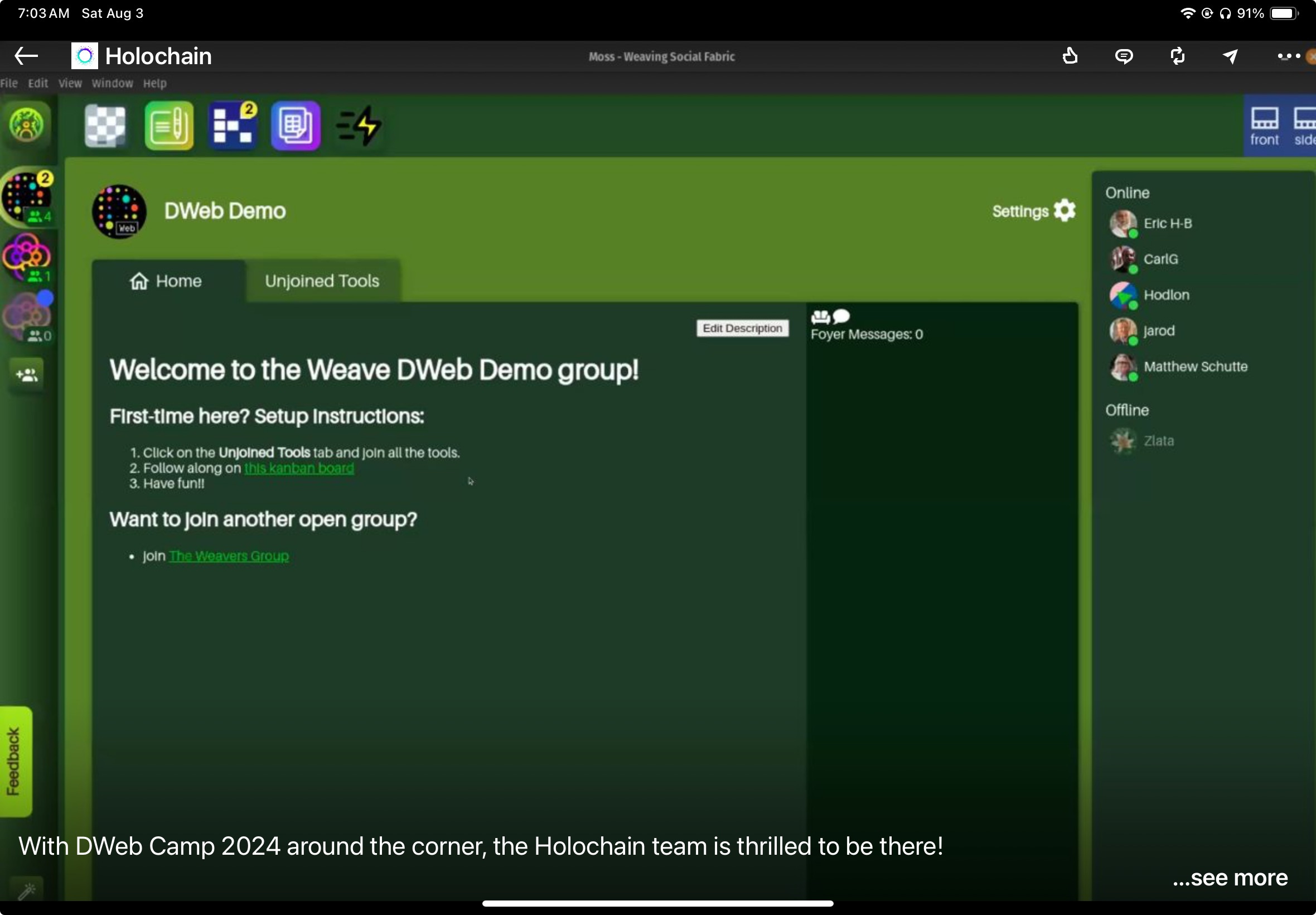Click Zlata in the offline list
Screen dimensions: 1316x915
click(x=1158, y=440)
